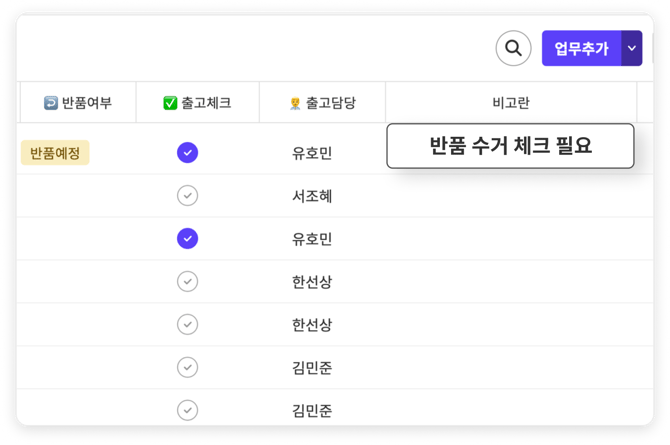The image size is (670, 445).
Task: Click the person icon in 출고담당 header
Action: click(295, 102)
